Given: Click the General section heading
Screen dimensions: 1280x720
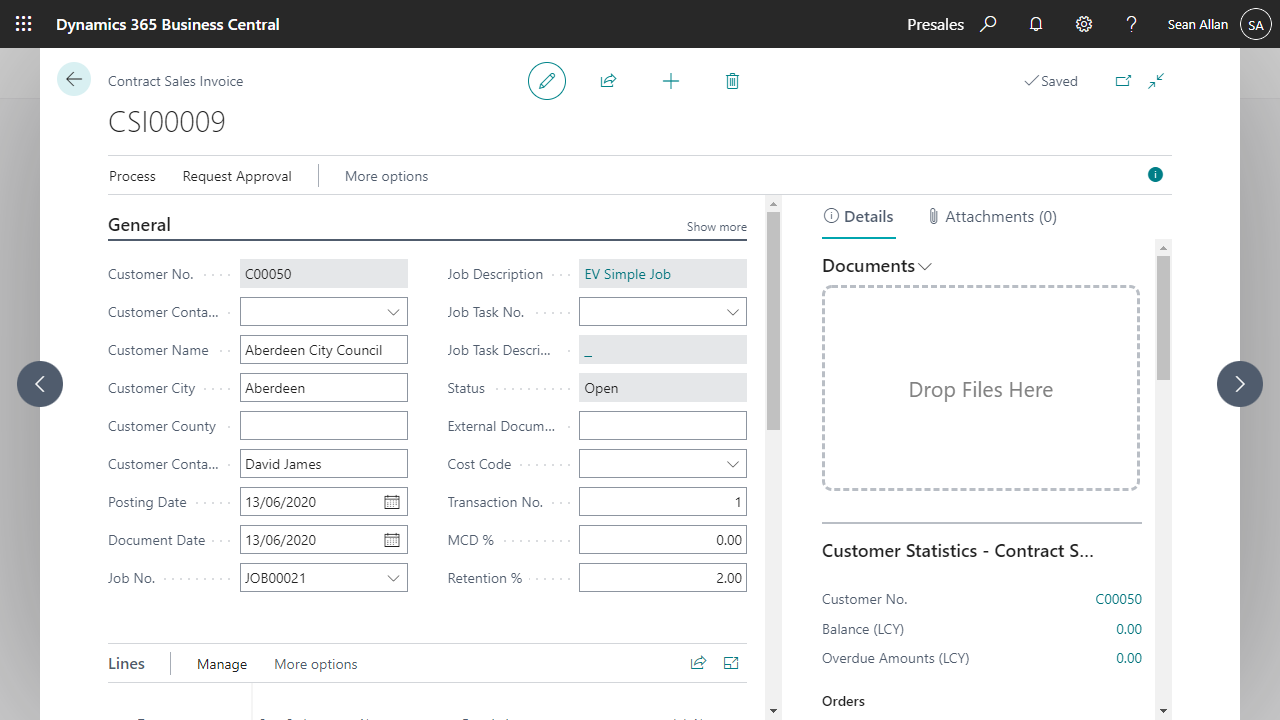Looking at the screenshot, I should (139, 225).
